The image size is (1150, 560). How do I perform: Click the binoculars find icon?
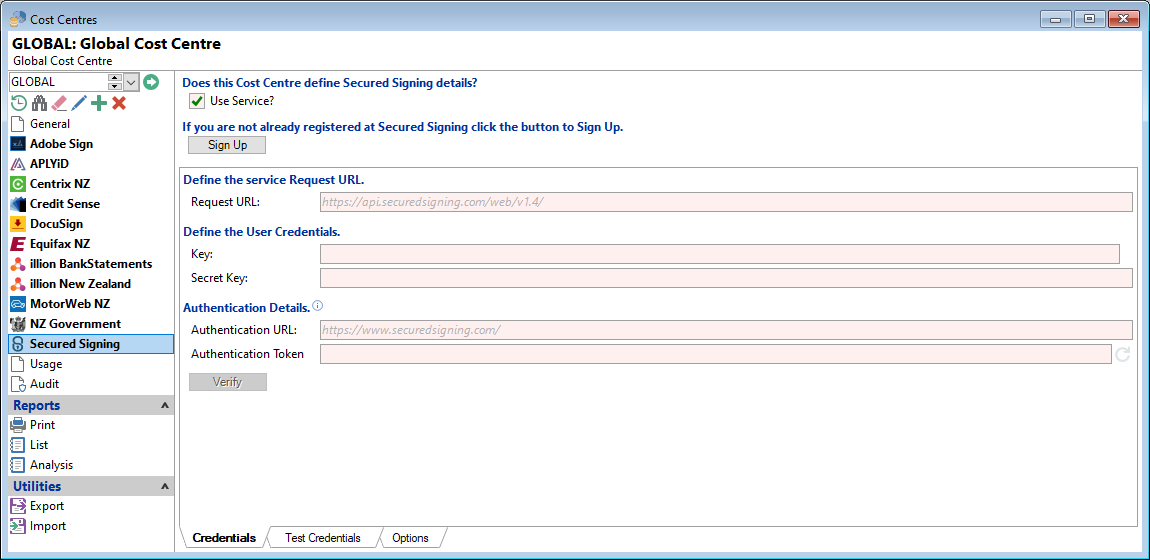(39, 103)
